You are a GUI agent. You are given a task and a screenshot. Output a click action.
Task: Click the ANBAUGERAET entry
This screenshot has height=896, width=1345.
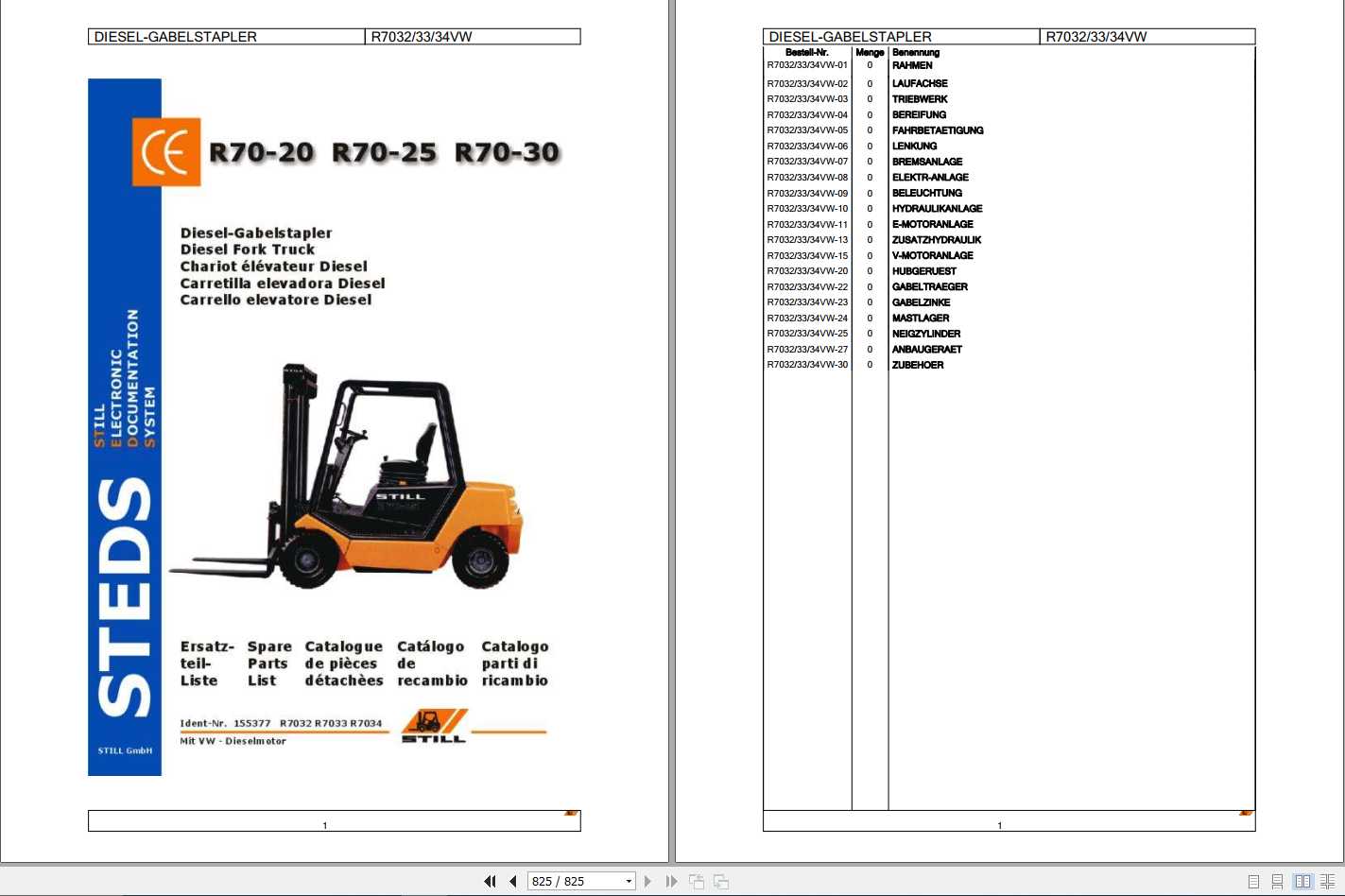[x=927, y=350]
